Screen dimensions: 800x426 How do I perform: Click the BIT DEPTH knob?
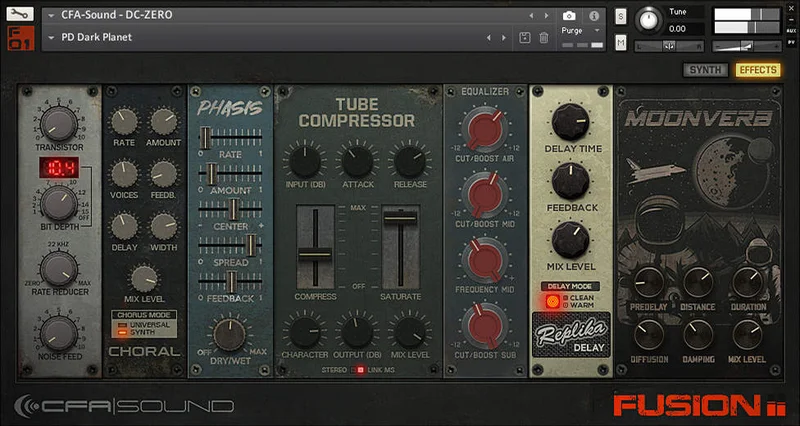click(x=59, y=203)
